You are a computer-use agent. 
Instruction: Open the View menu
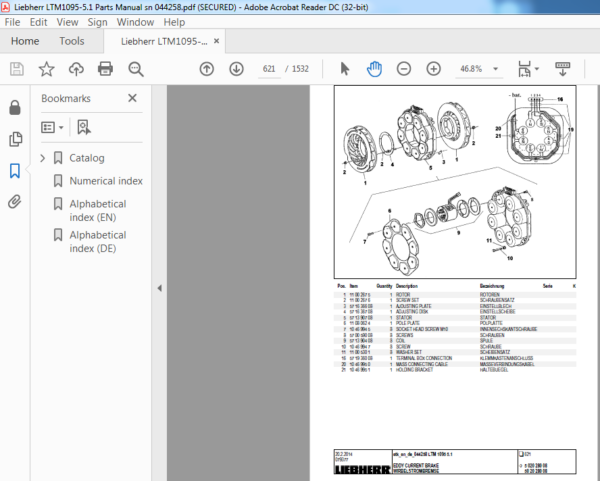[x=67, y=22]
